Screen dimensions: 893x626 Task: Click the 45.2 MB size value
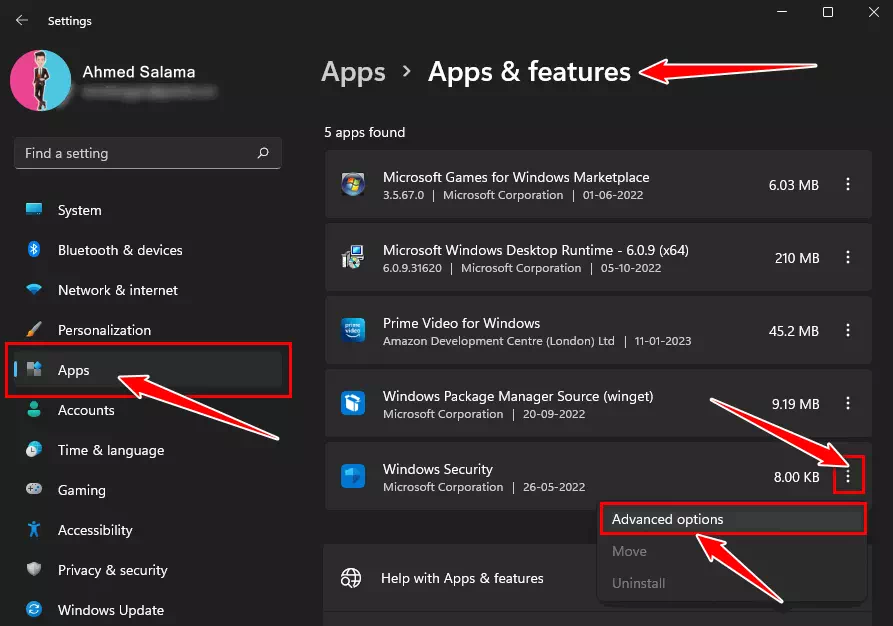point(794,331)
